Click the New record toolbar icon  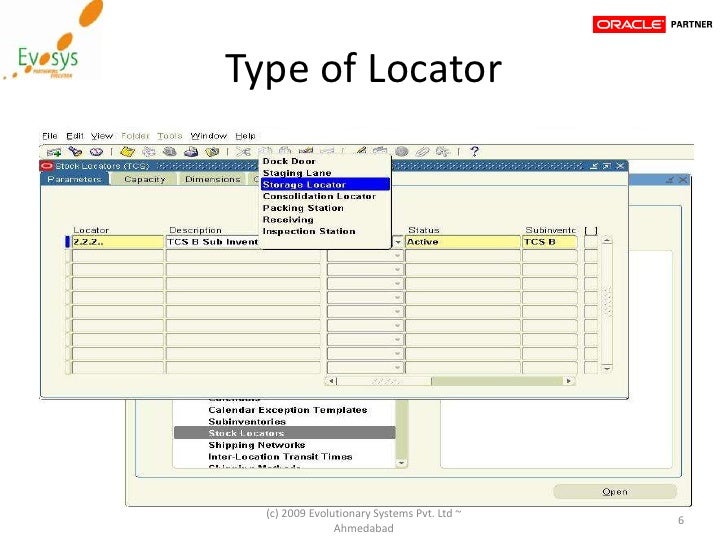(54, 152)
